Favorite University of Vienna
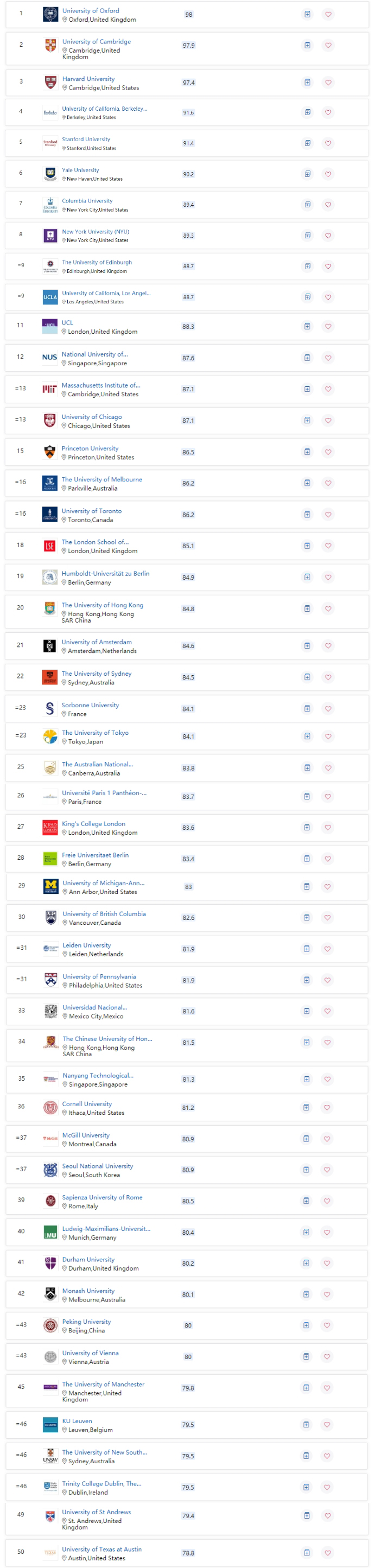Viewport: 375px width, 1568px height. [x=328, y=1357]
